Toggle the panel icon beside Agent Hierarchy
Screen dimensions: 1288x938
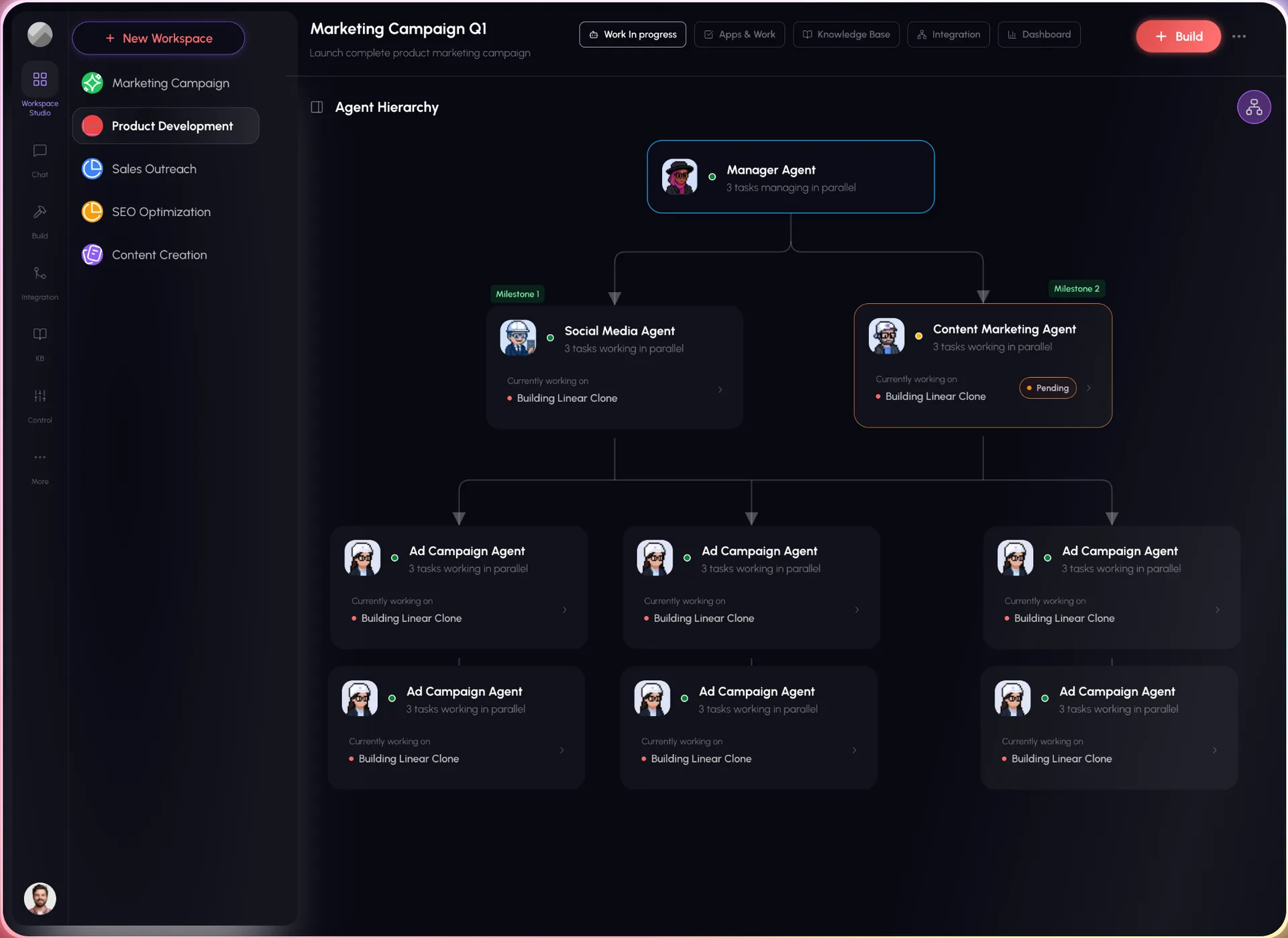[317, 107]
